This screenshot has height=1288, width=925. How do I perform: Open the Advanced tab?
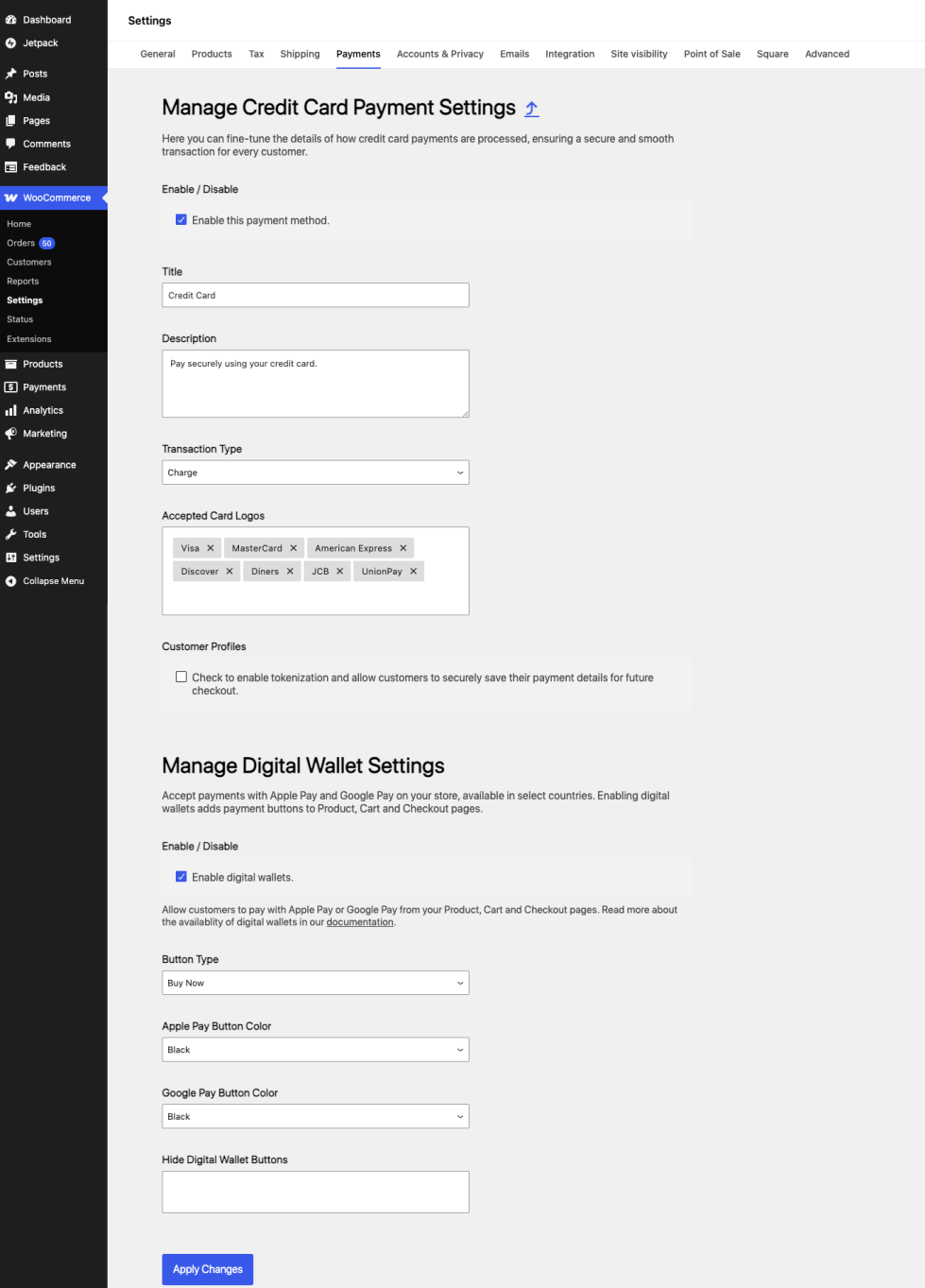click(828, 54)
